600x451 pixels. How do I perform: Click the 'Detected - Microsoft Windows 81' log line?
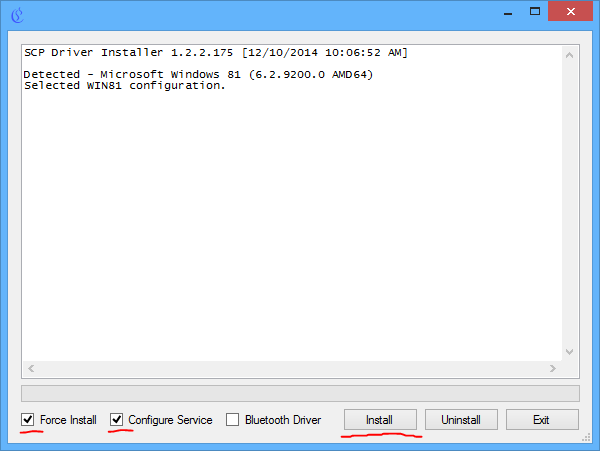198,74
